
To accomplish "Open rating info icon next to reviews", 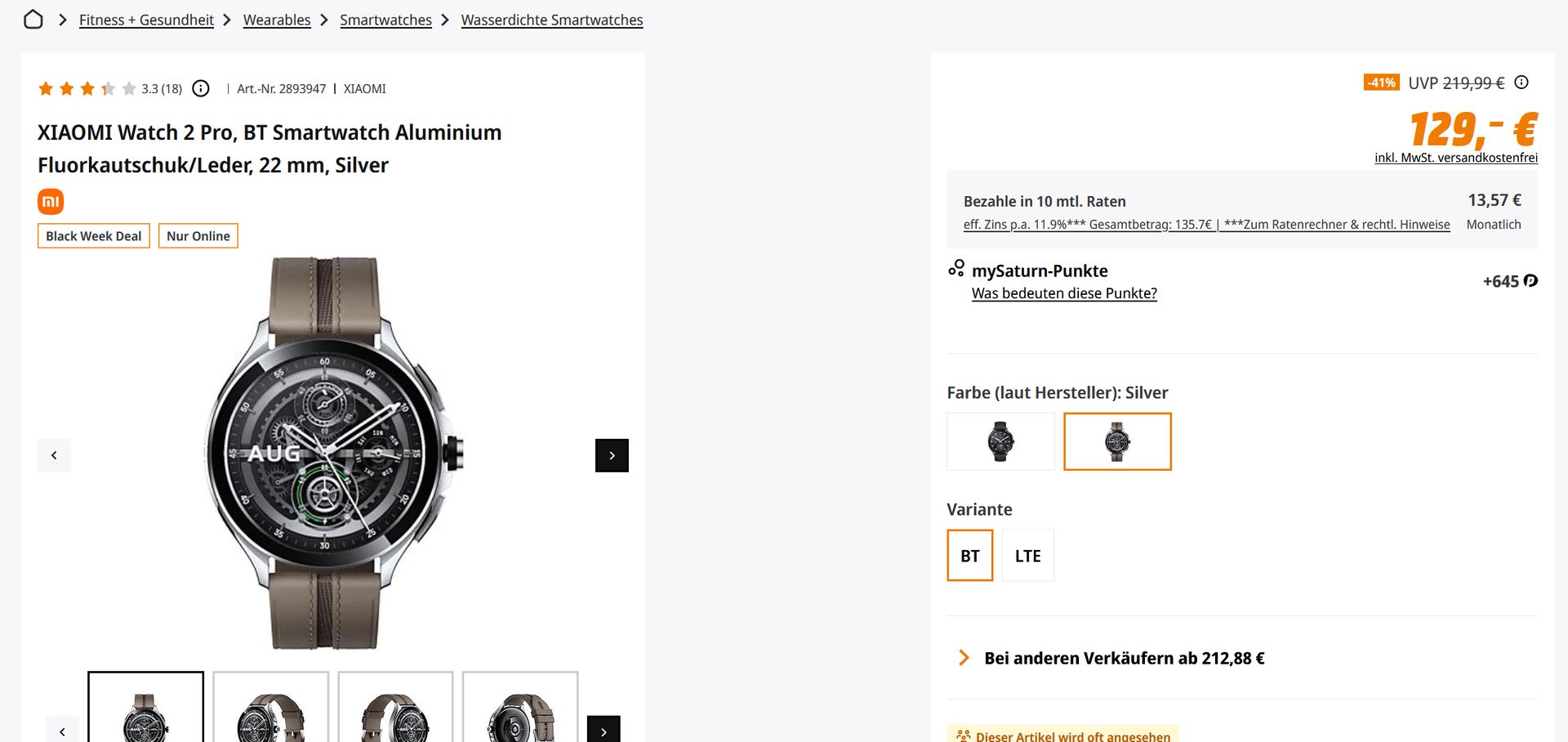I will tap(201, 88).
